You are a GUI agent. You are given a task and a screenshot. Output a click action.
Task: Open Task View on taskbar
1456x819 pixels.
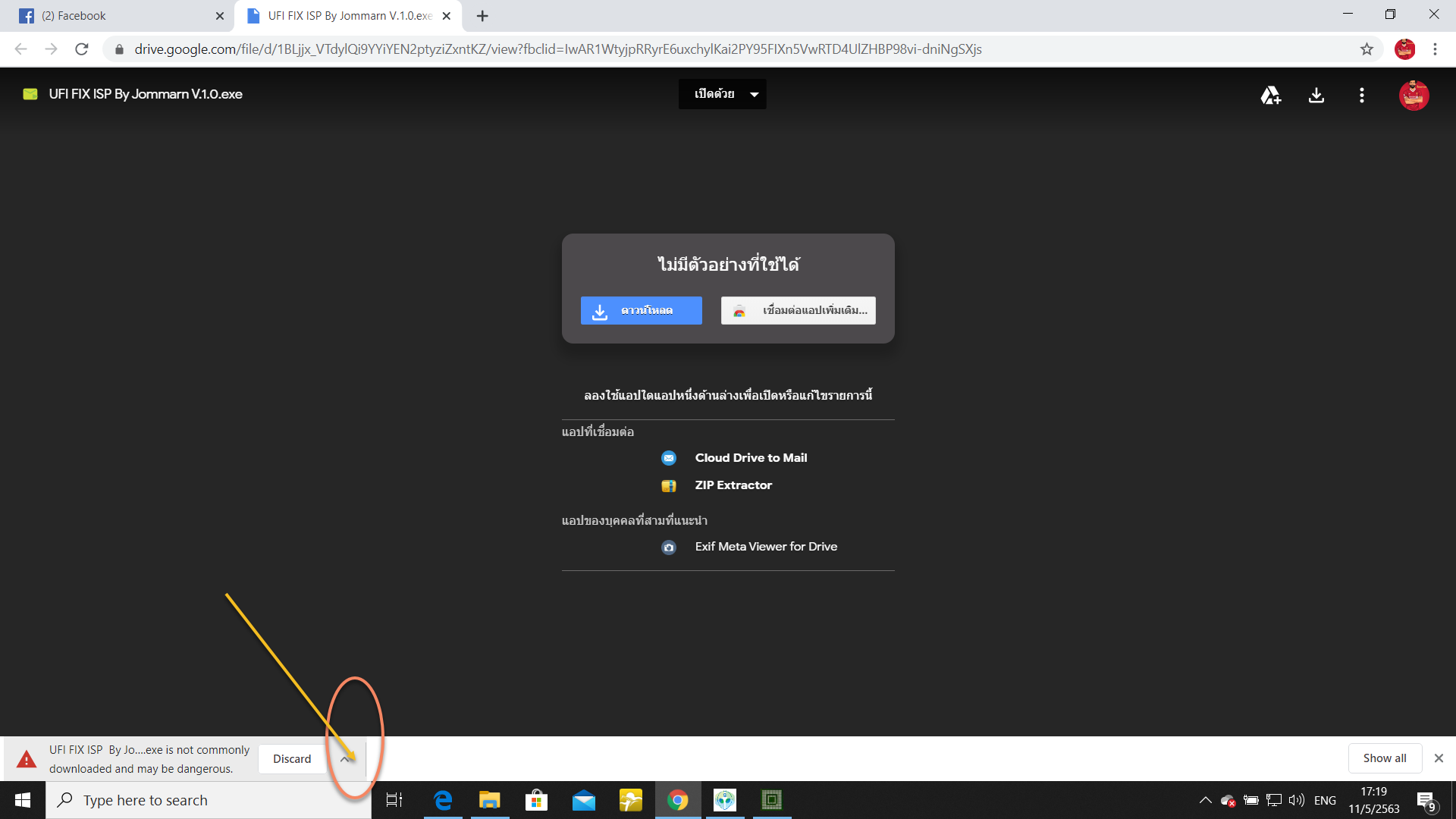coord(394,800)
